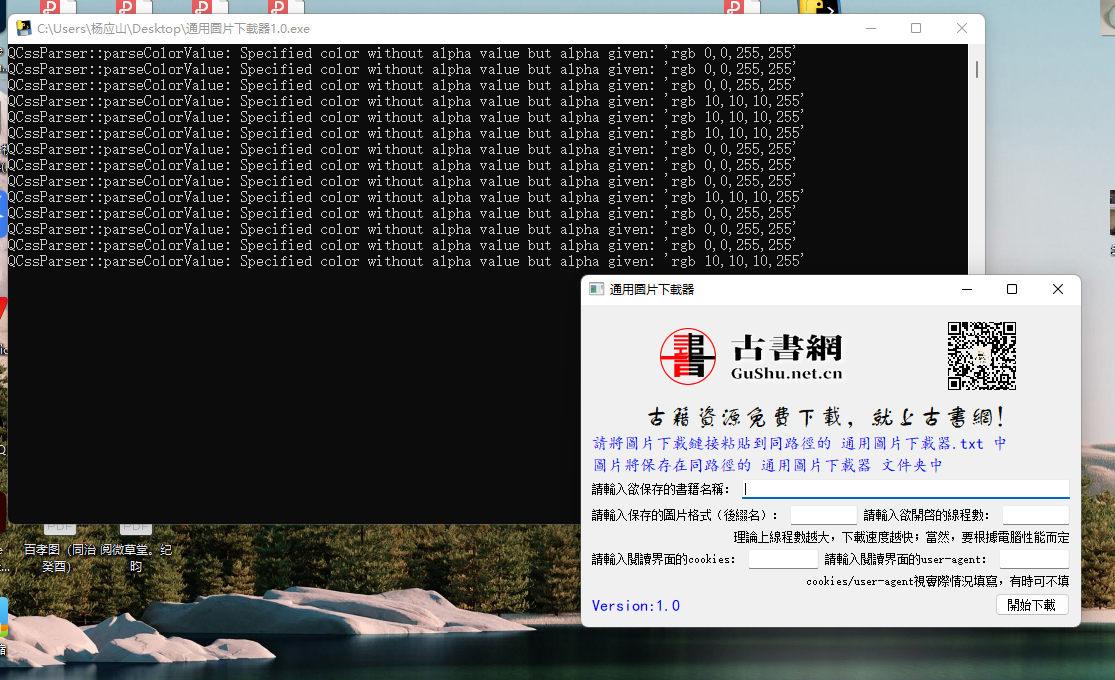Open the 阅微草堂 纪昀 desktop icon

(x=136, y=552)
